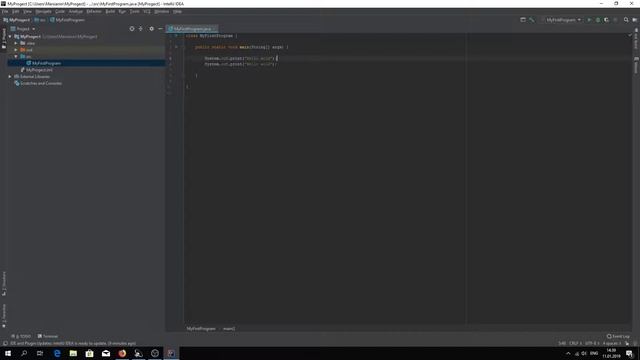Click the UTF-8 encoding indicator
Viewport: 640px width, 360px height.
pos(592,343)
